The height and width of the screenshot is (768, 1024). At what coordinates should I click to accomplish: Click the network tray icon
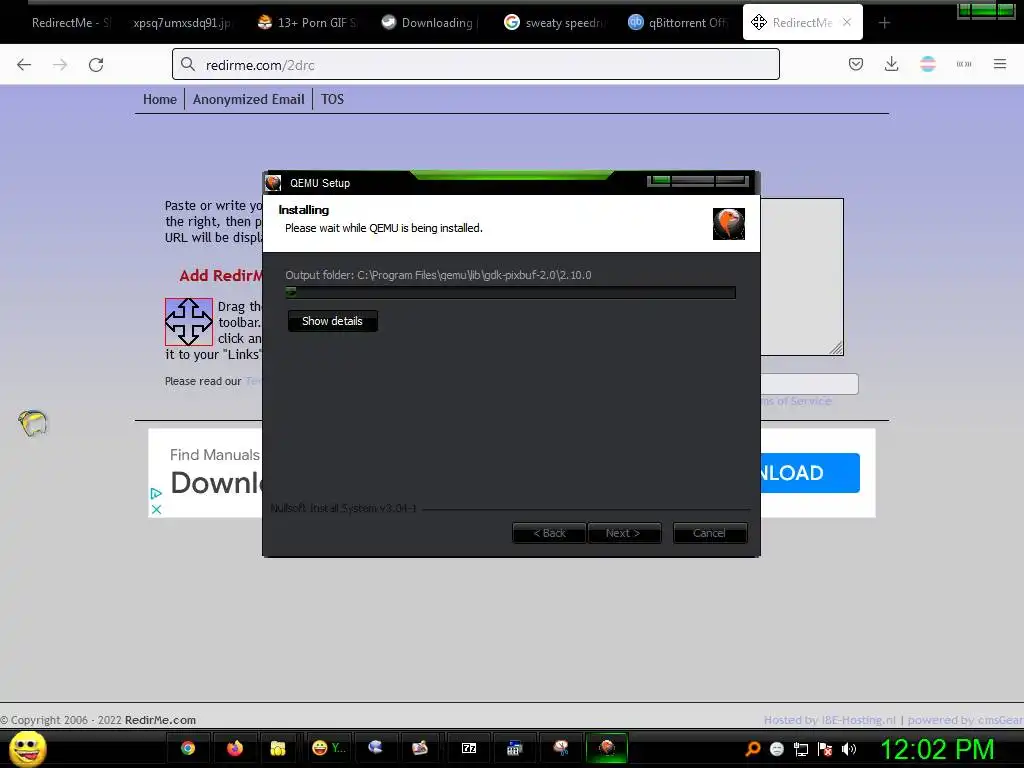[801, 749]
